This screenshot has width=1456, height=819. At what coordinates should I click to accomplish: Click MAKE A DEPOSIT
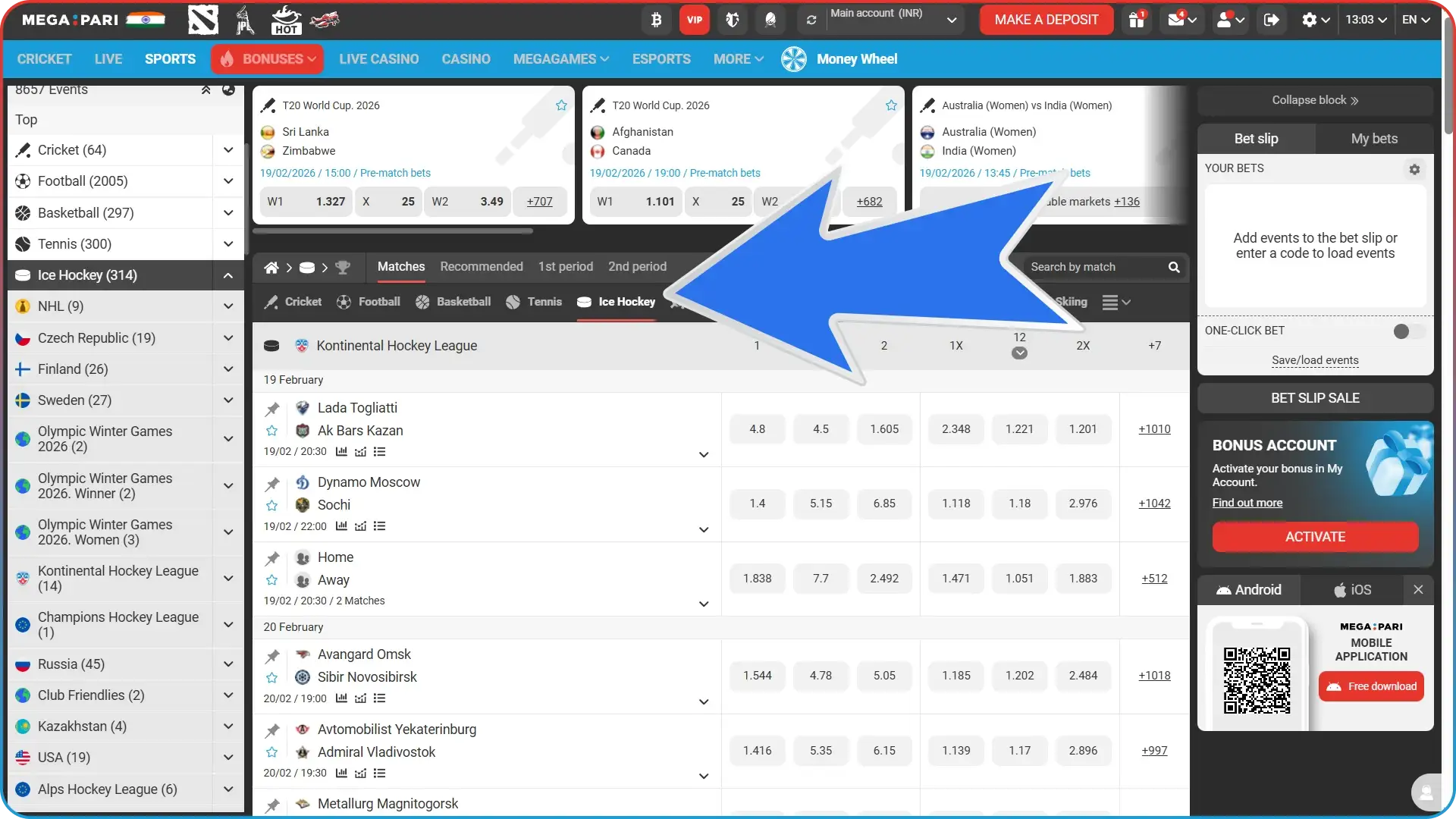1045,20
